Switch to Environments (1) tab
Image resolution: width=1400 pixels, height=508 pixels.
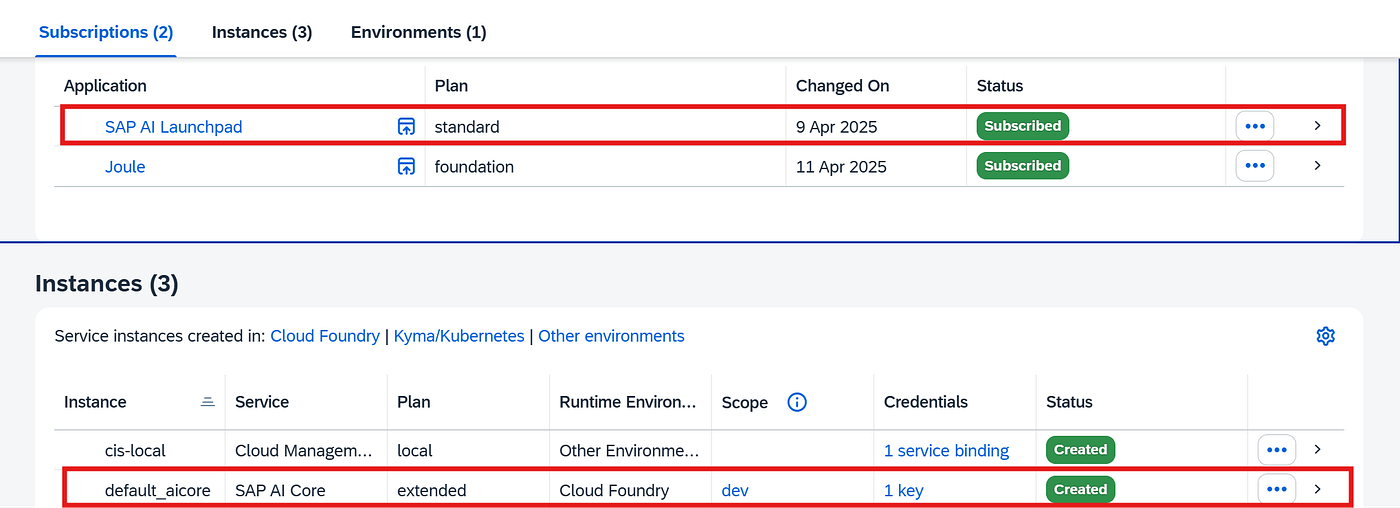[418, 32]
